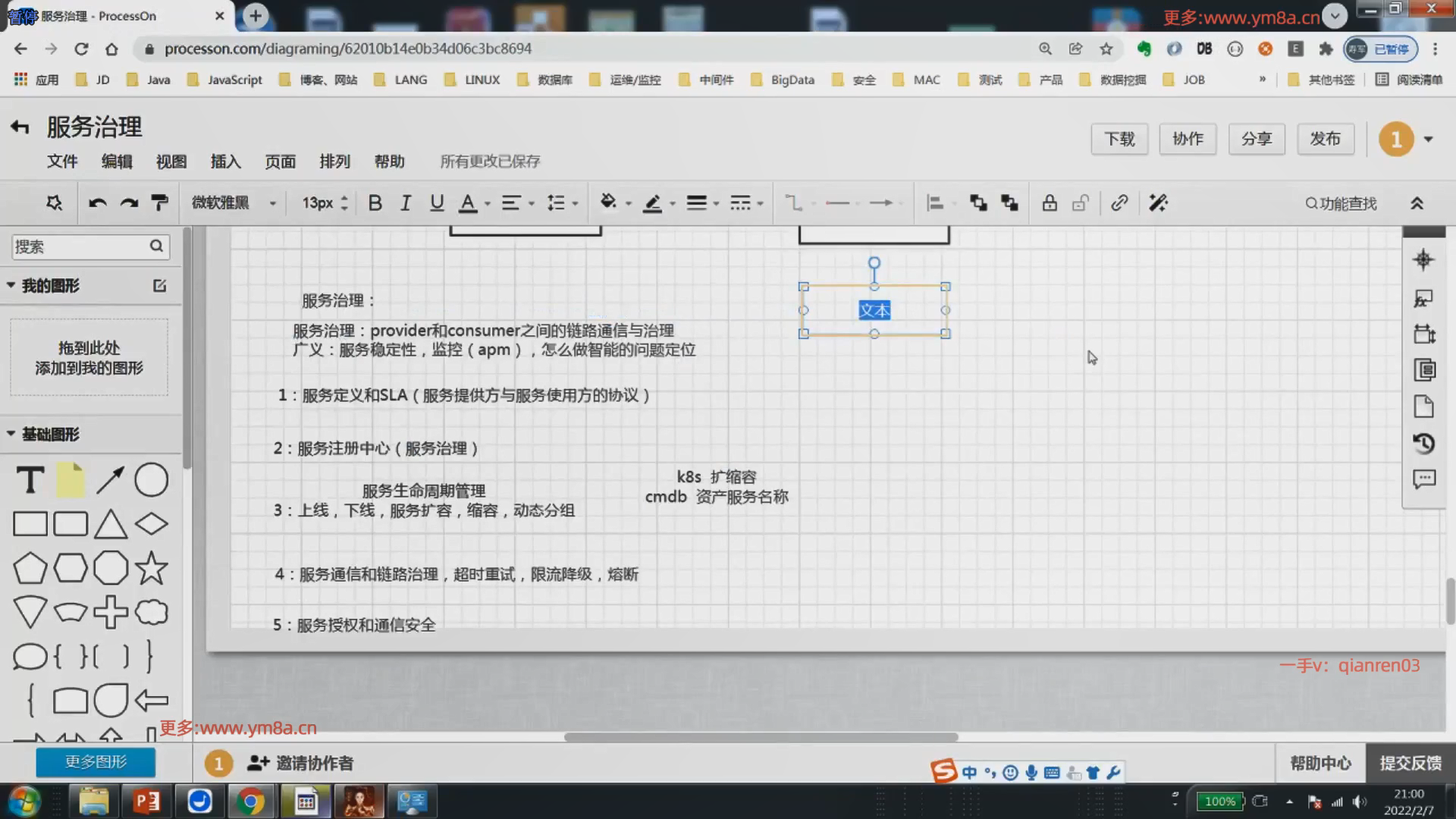This screenshot has height=819, width=1456.
Task: Click the bring to front icon
Action: 978,202
